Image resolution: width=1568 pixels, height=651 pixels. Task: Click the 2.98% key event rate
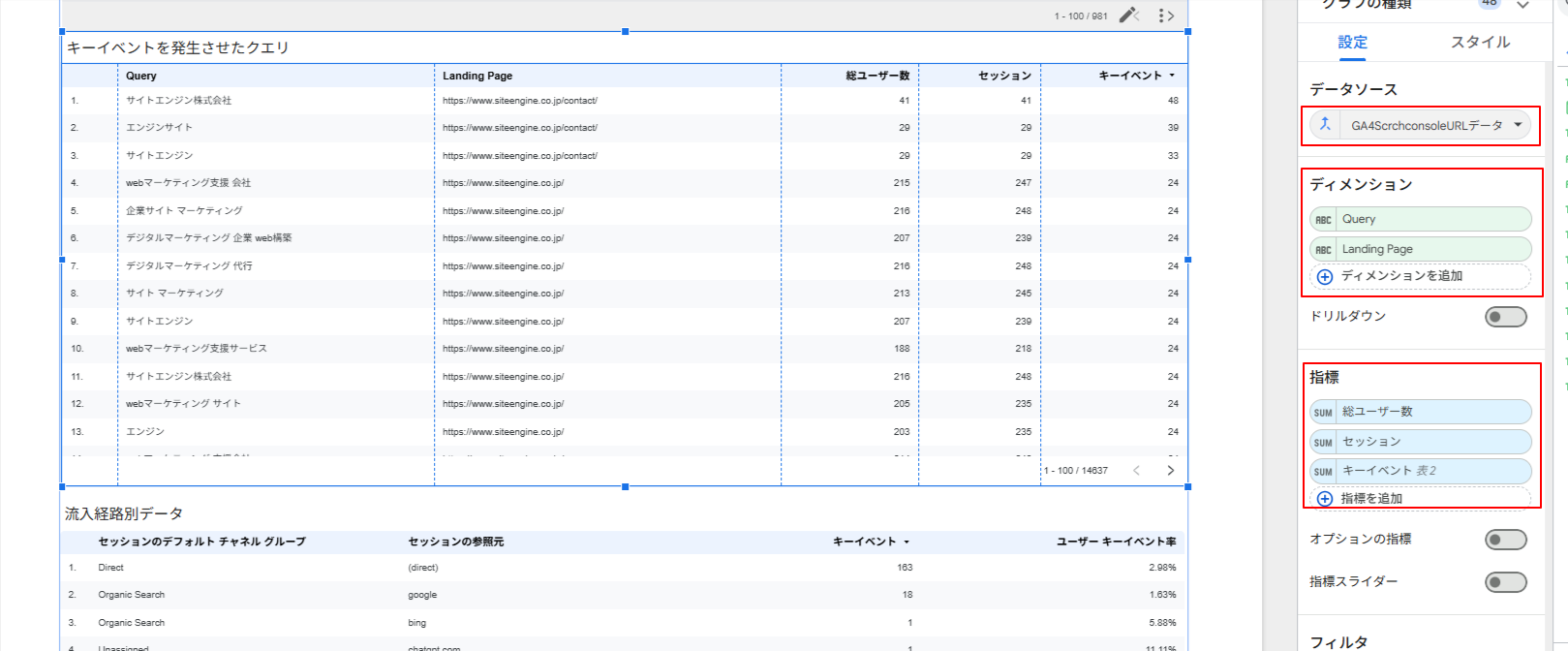point(1162,568)
